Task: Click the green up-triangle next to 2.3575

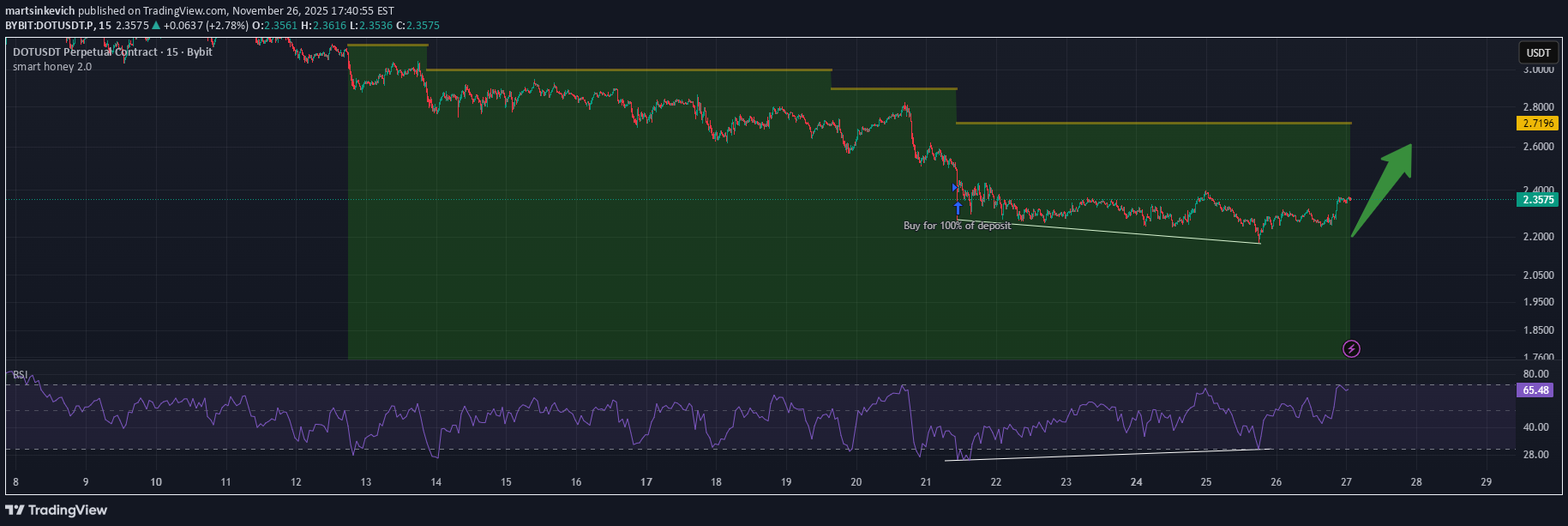Action: [x=156, y=26]
